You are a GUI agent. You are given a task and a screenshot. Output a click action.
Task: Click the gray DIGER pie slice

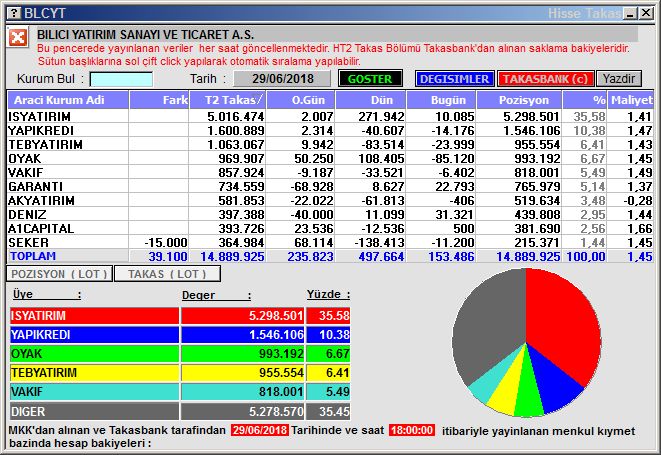[x=489, y=325]
